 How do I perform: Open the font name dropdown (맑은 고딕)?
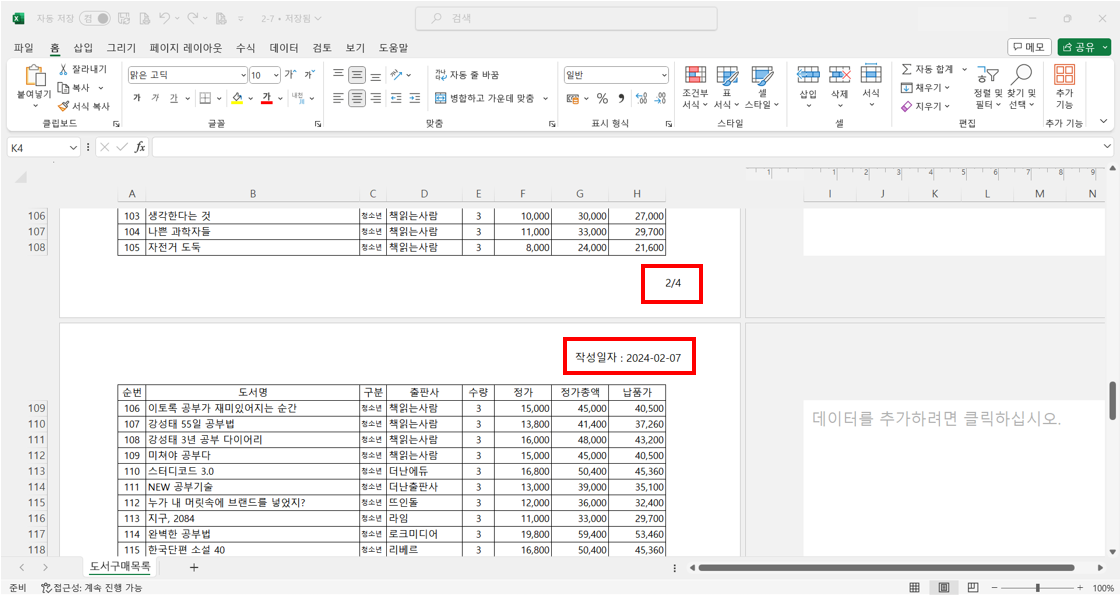(x=243, y=74)
